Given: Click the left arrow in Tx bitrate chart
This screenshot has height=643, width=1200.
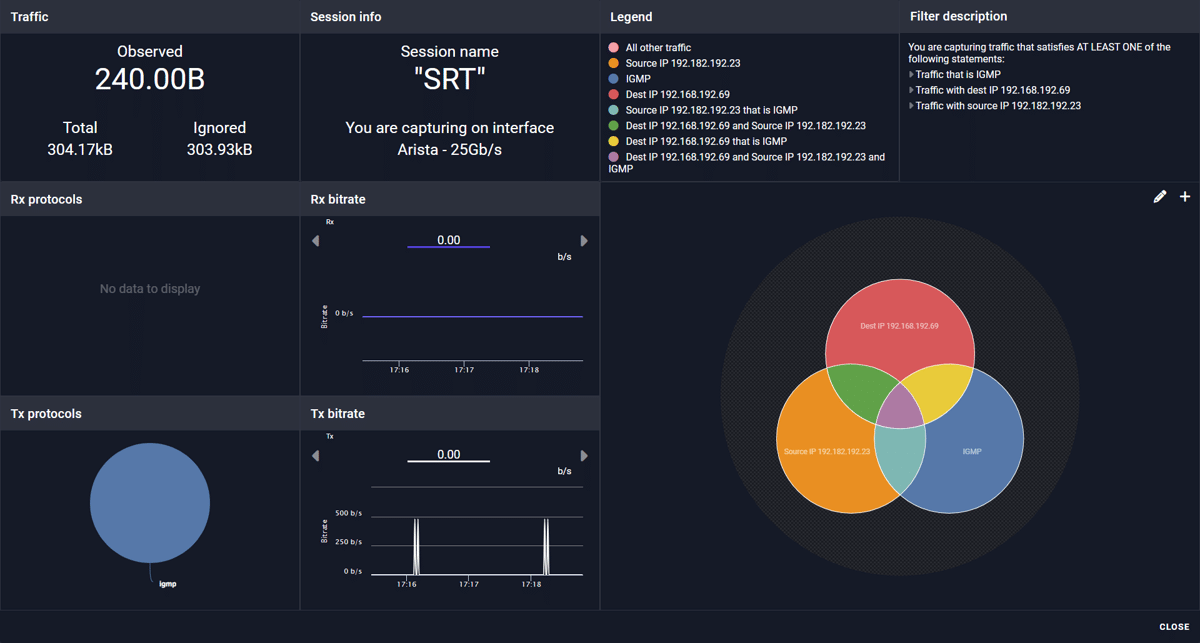Looking at the screenshot, I should click(x=316, y=456).
